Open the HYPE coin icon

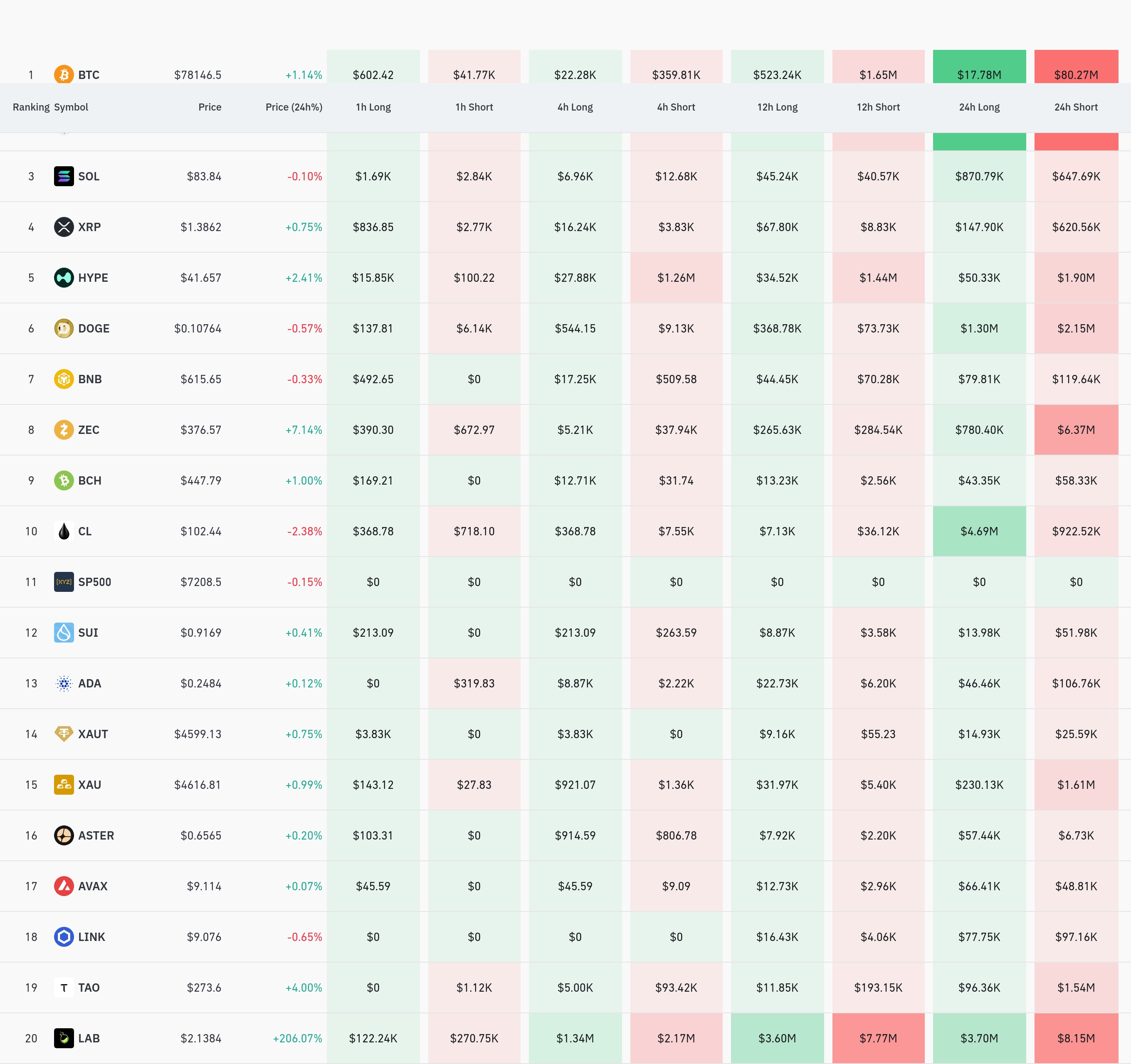64,278
